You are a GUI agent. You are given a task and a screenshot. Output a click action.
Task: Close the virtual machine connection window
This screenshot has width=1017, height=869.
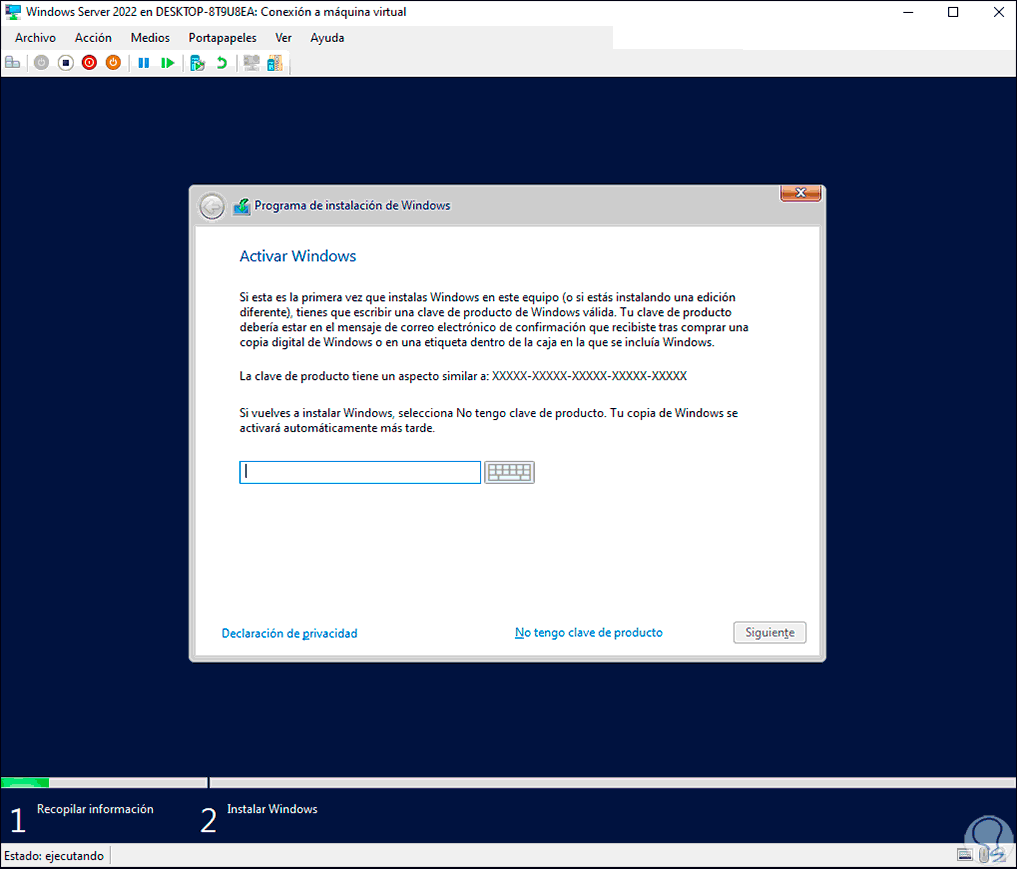pos(999,12)
